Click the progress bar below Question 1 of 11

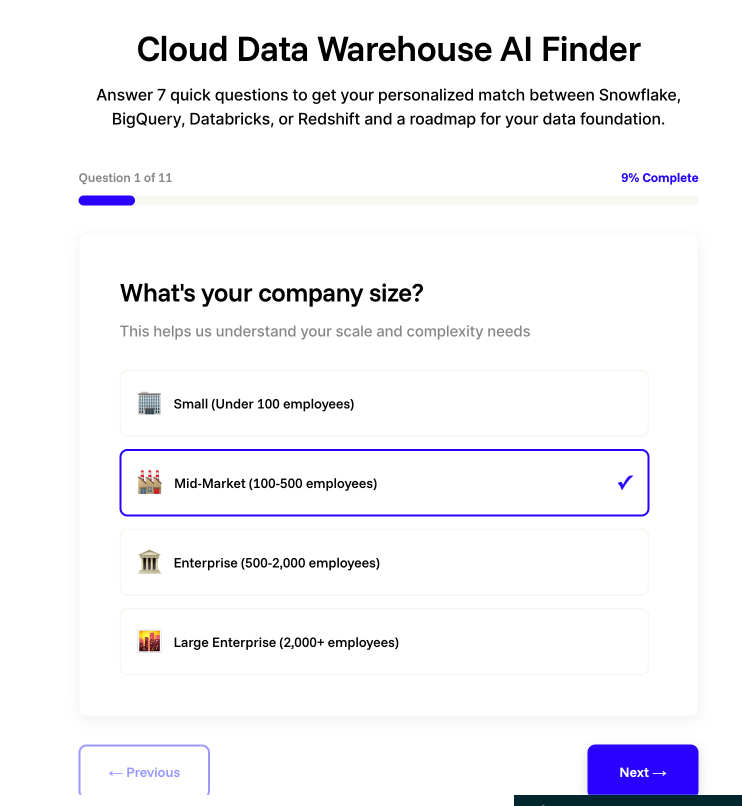(388, 200)
